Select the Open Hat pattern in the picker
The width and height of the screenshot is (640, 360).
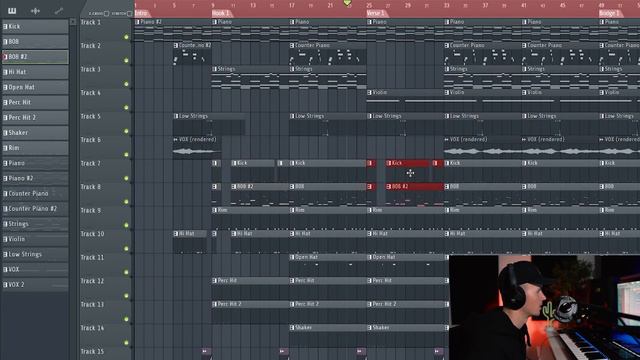click(36, 87)
